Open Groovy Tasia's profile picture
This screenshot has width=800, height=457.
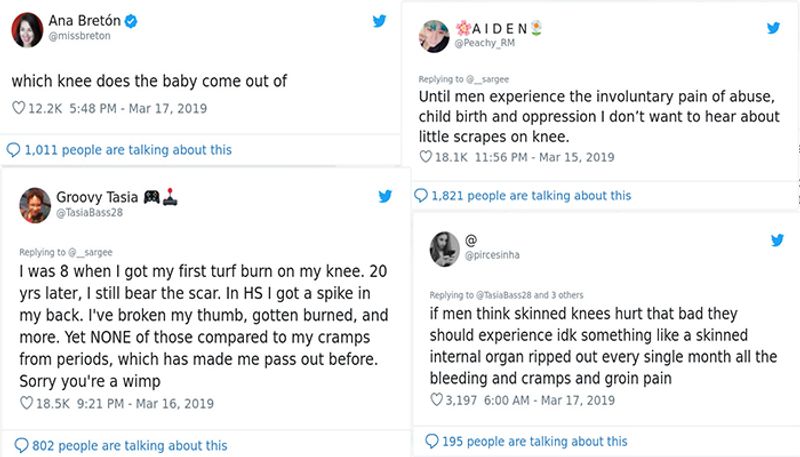(36, 204)
